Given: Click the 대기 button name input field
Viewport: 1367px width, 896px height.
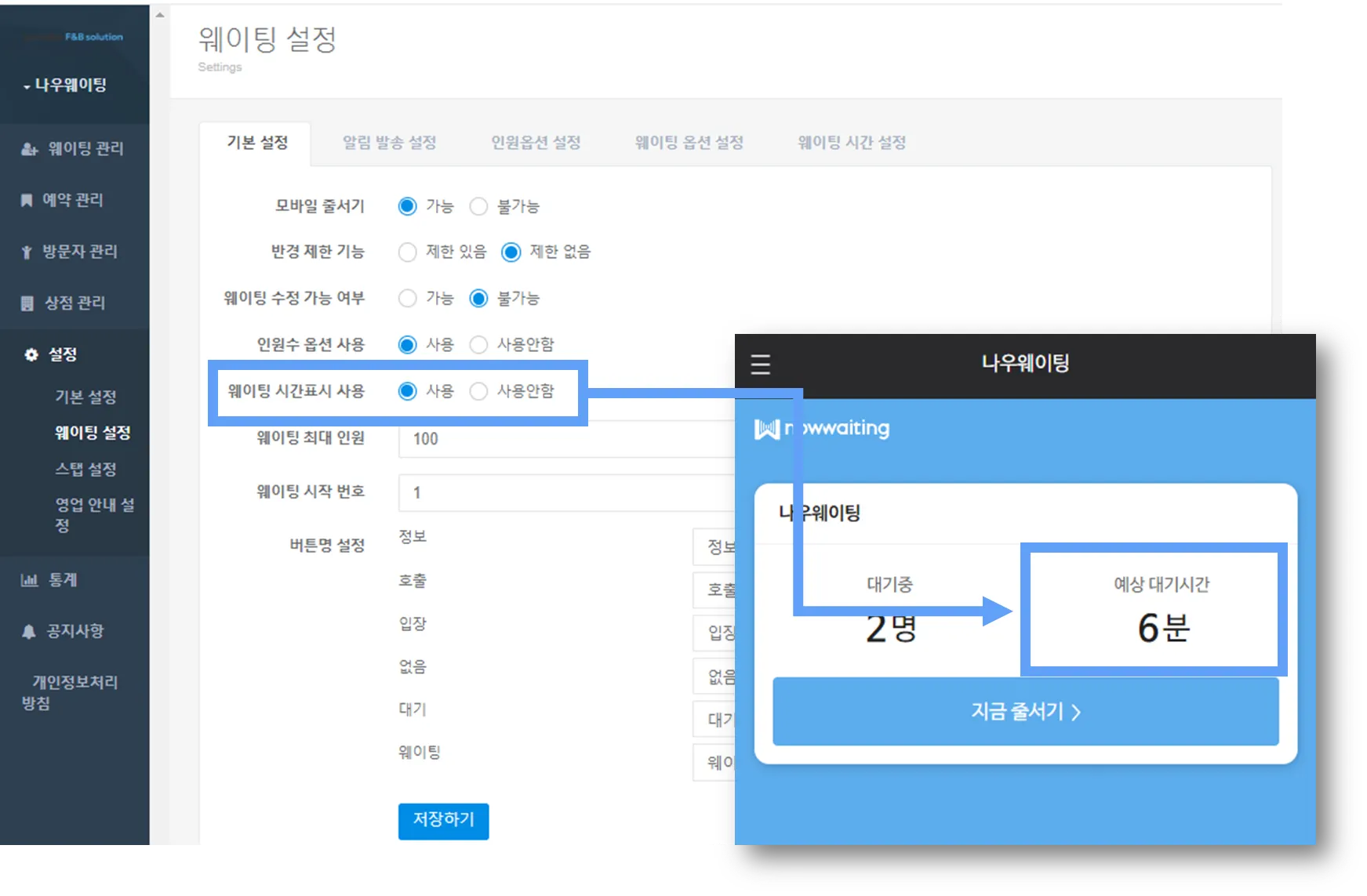Looking at the screenshot, I should pos(714,719).
